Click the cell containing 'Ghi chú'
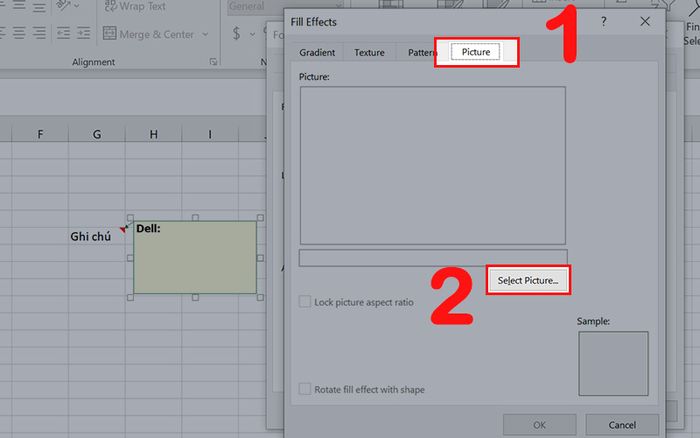This screenshot has height=438, width=700. point(97,237)
